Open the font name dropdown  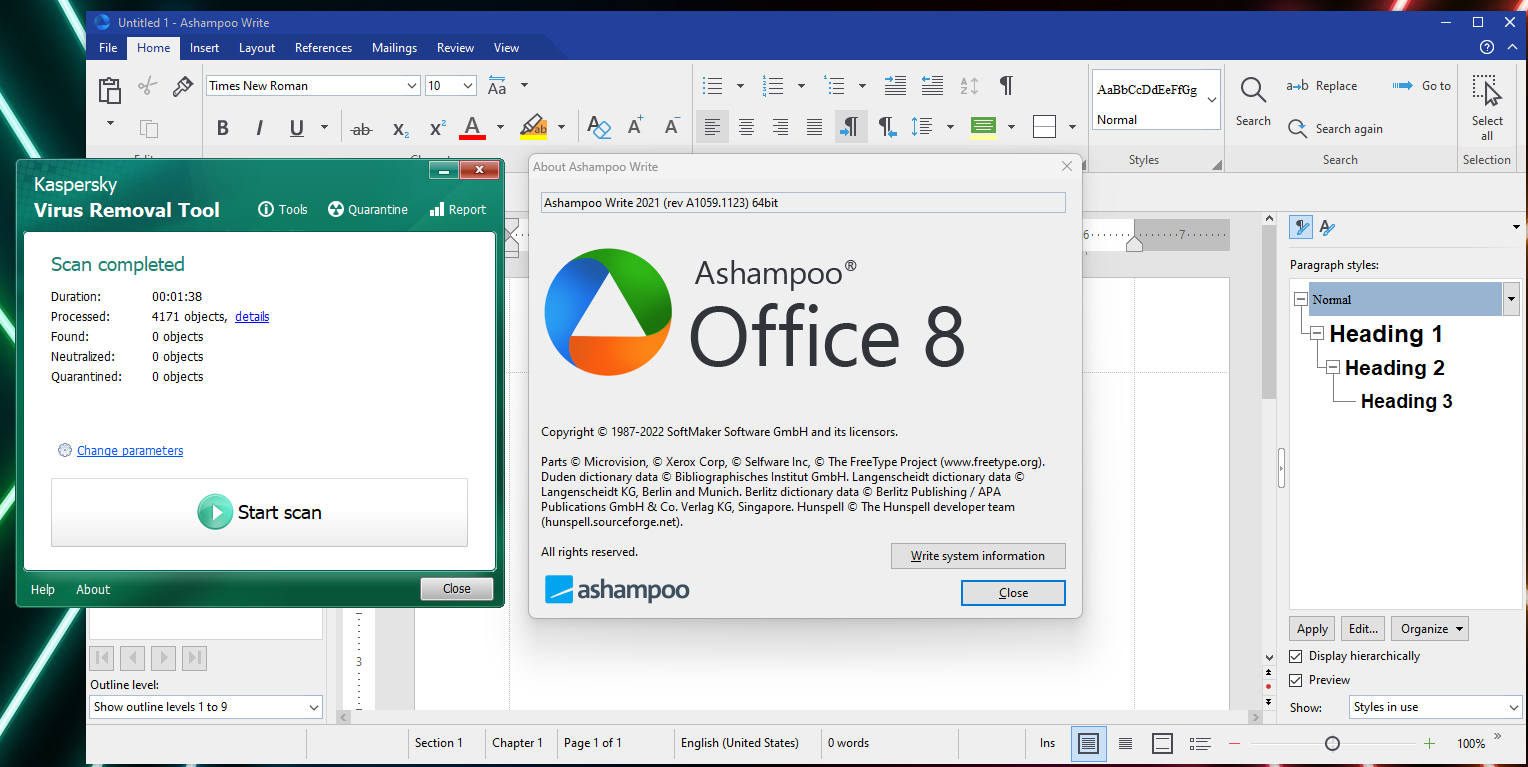(412, 86)
